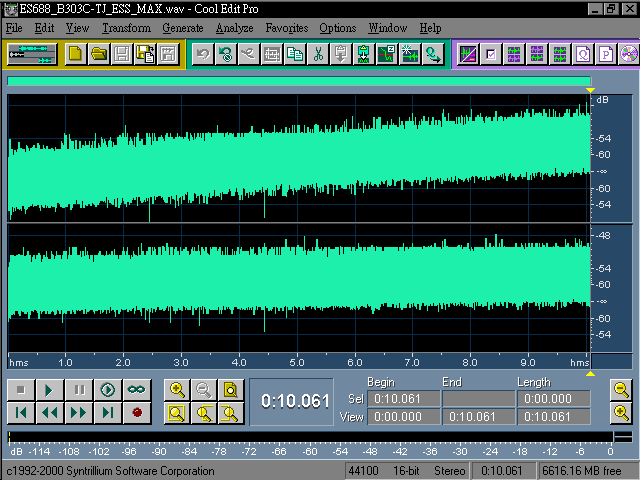Screen dimensions: 640x480
Task: Switch to multitrack view with waveform toggle icon
Action: click(32, 54)
